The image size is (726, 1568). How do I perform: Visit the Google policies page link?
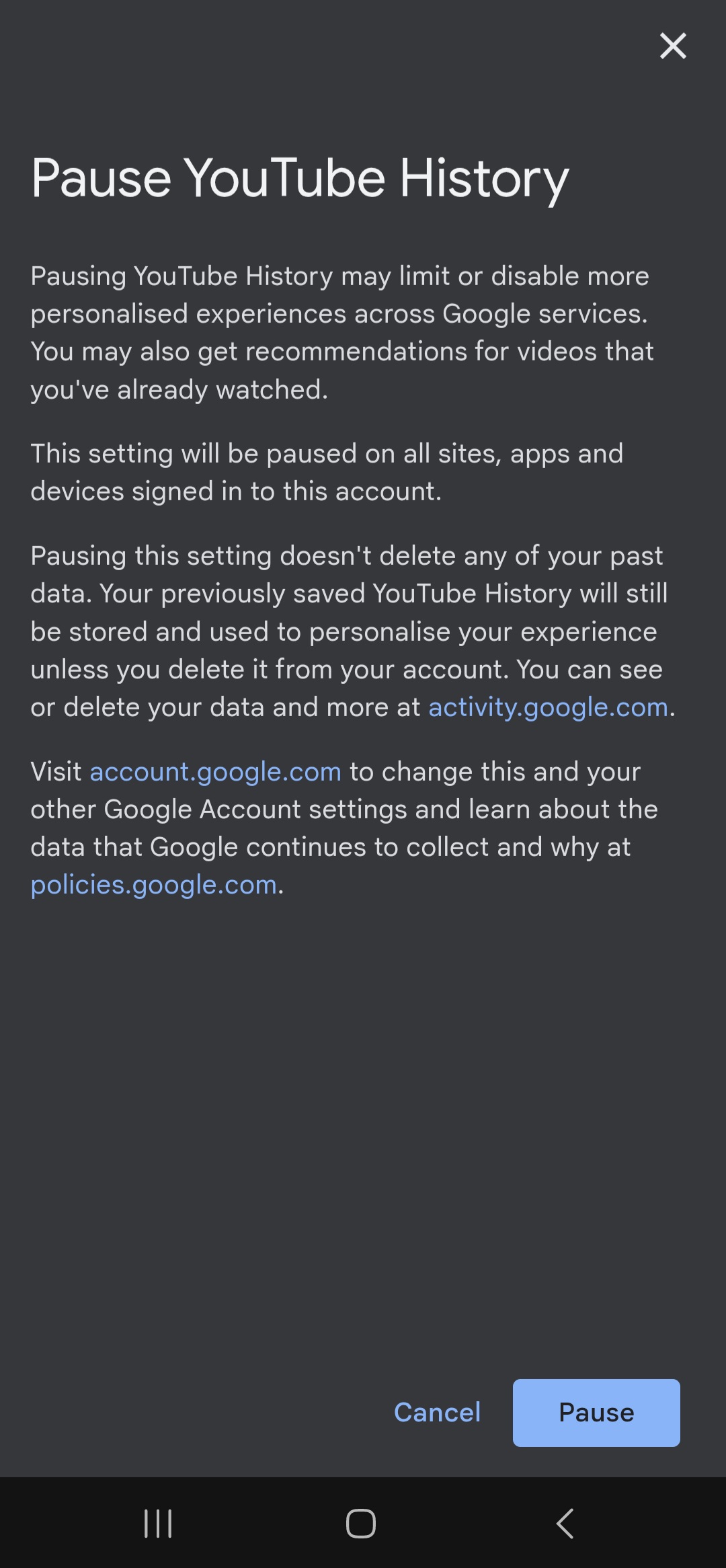tap(154, 885)
